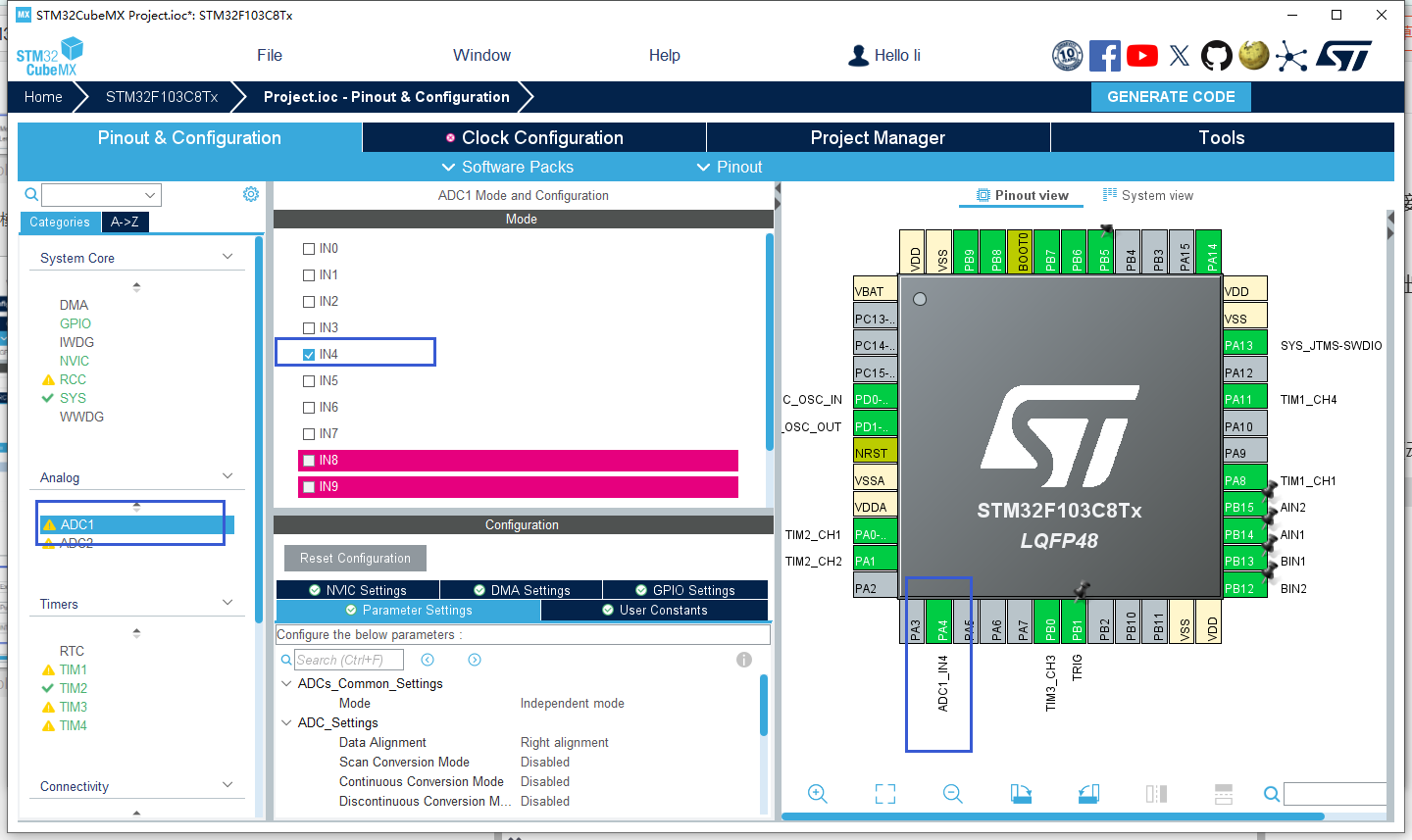Image resolution: width=1412 pixels, height=840 pixels.
Task: Open the ST logo website link
Action: click(x=1344, y=56)
